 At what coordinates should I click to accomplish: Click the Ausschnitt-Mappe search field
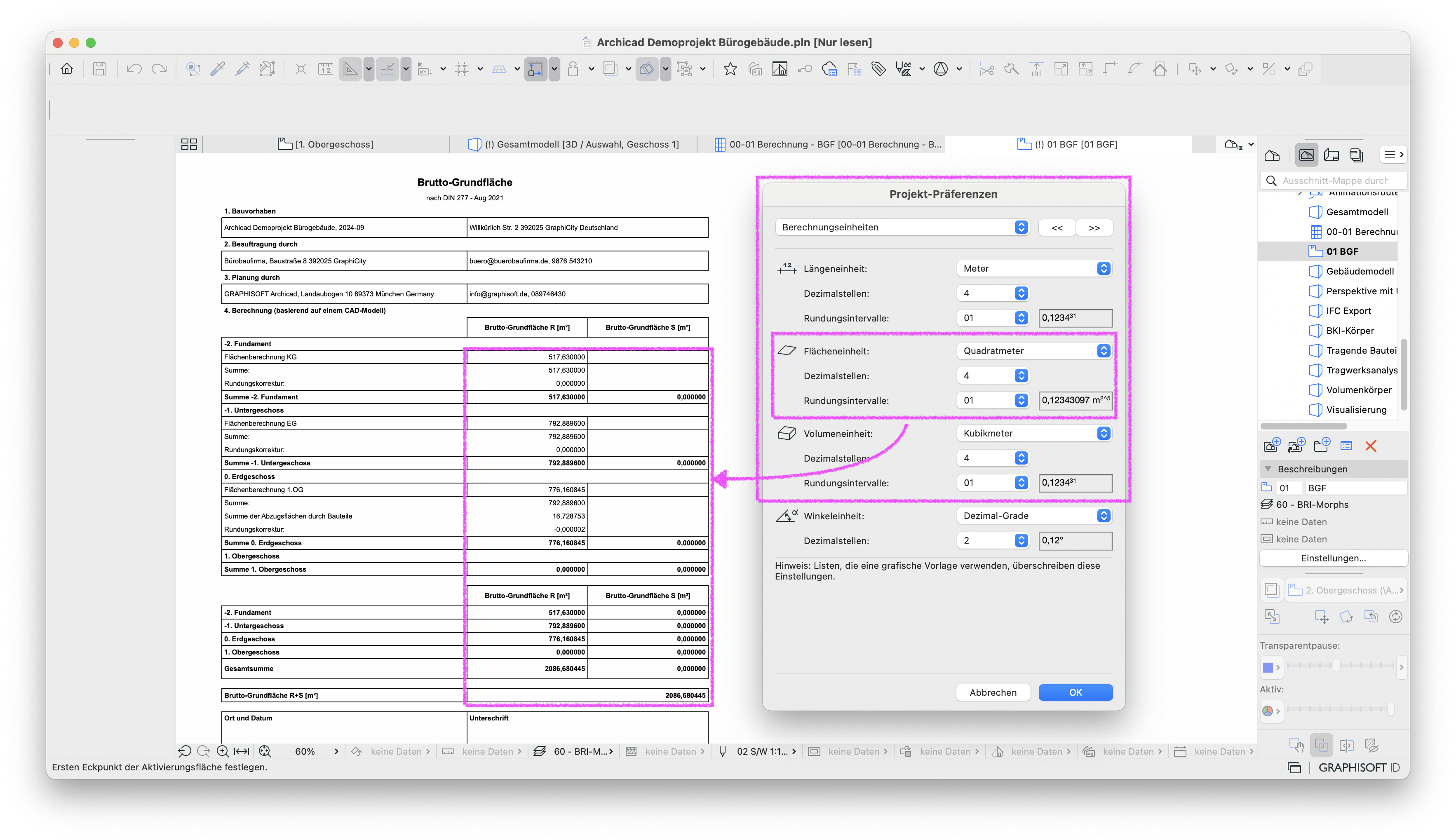click(1333, 181)
